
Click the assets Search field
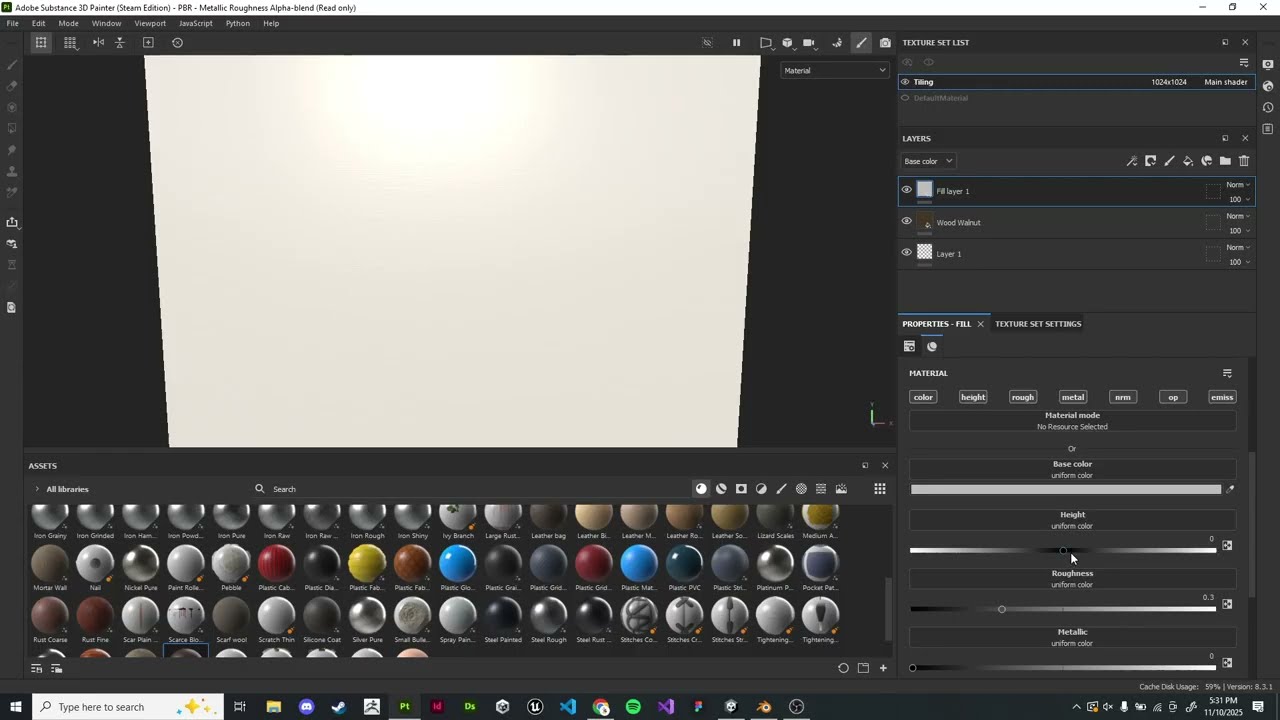[x=470, y=489]
